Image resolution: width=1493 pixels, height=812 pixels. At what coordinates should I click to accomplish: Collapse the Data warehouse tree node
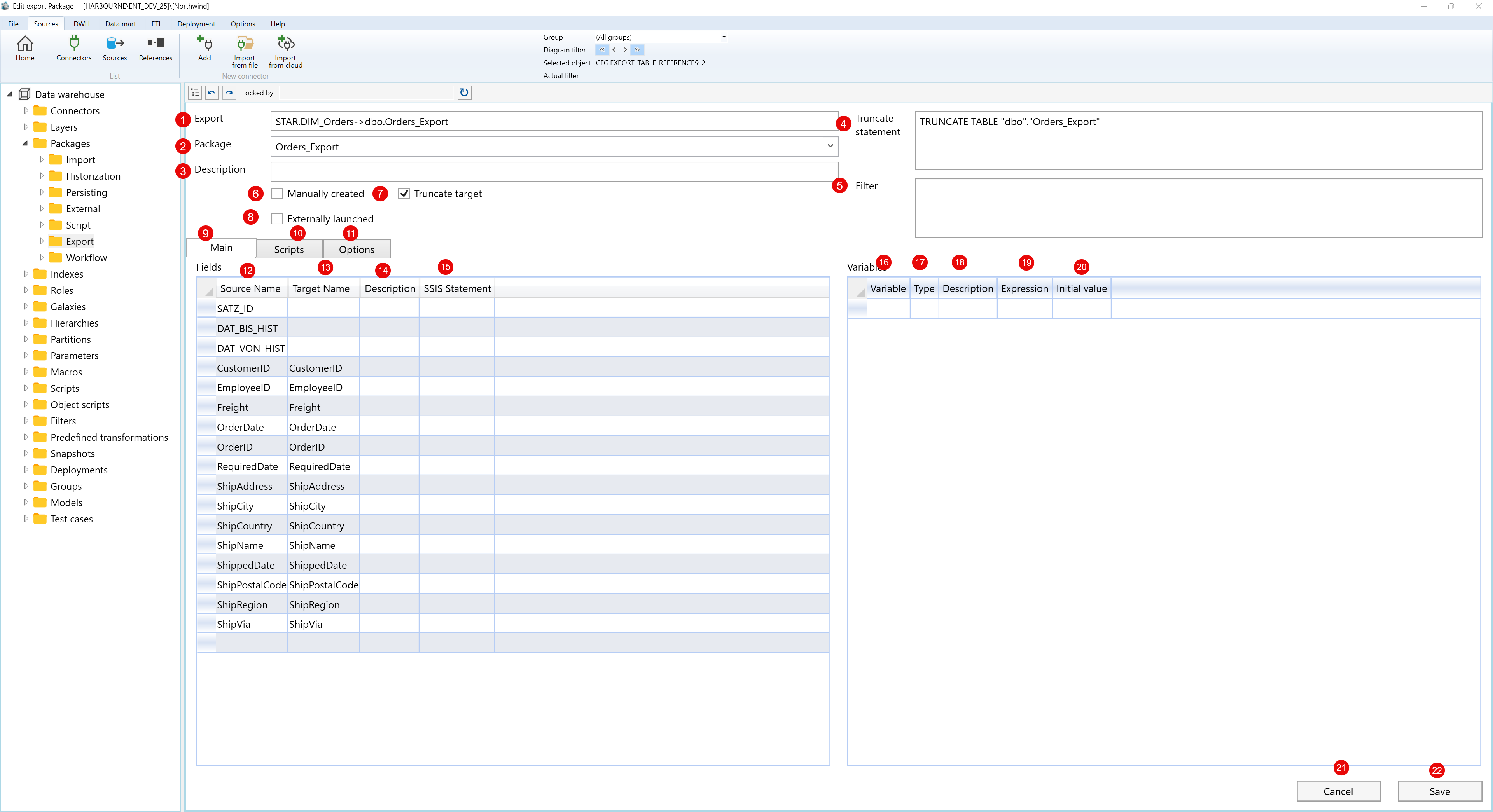(9, 94)
